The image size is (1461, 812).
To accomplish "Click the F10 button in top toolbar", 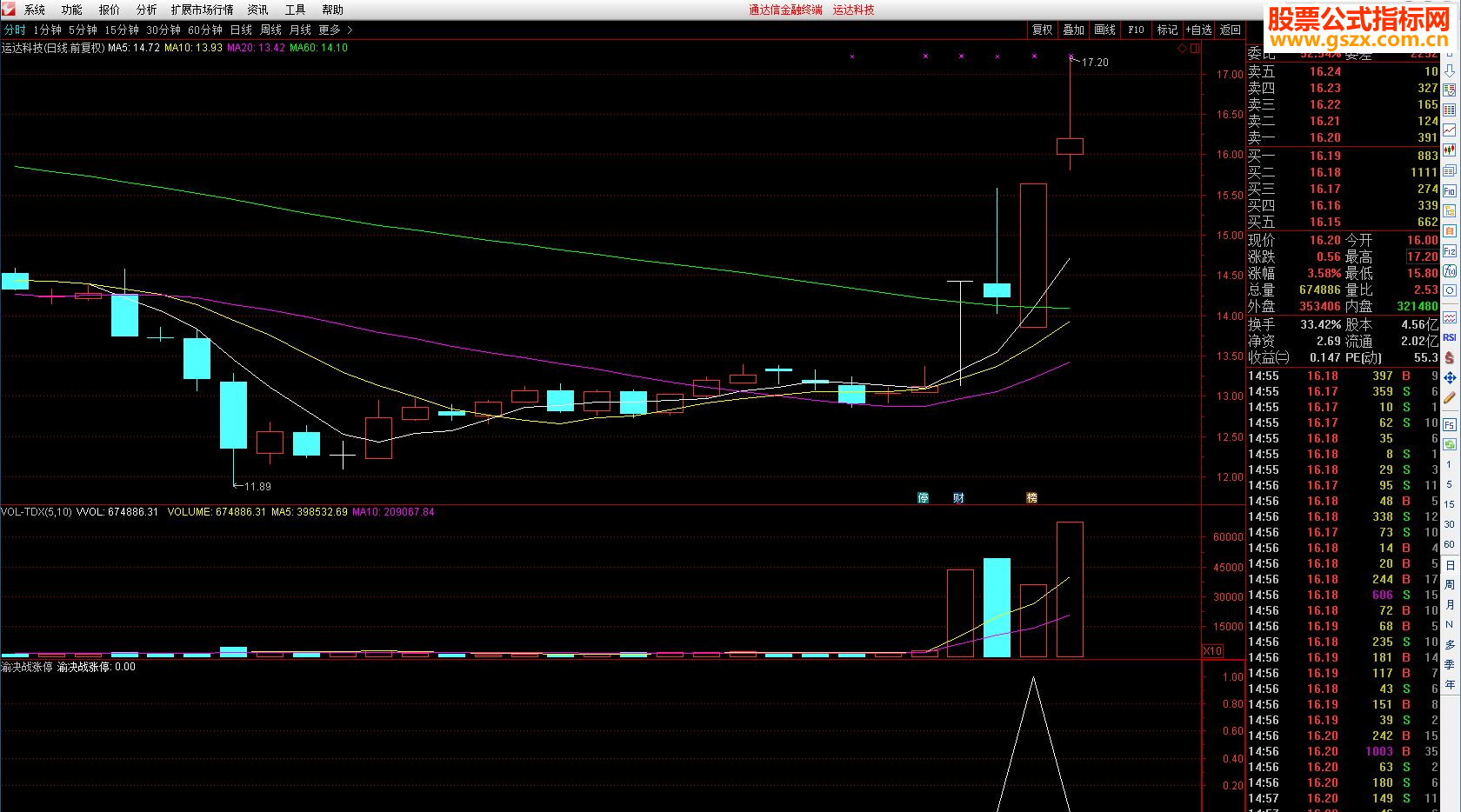I will click(1136, 30).
